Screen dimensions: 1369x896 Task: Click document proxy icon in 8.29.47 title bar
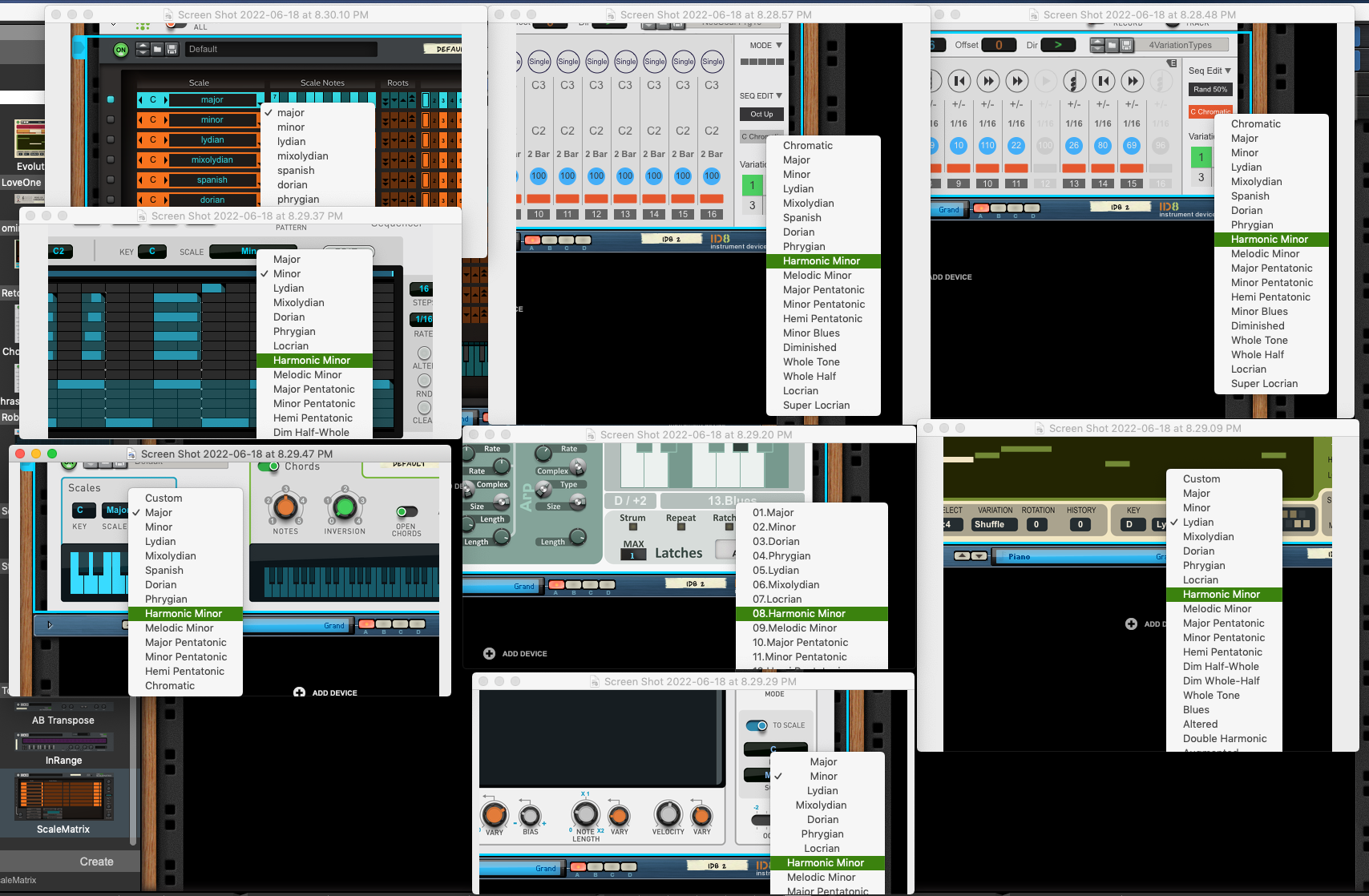pos(133,454)
